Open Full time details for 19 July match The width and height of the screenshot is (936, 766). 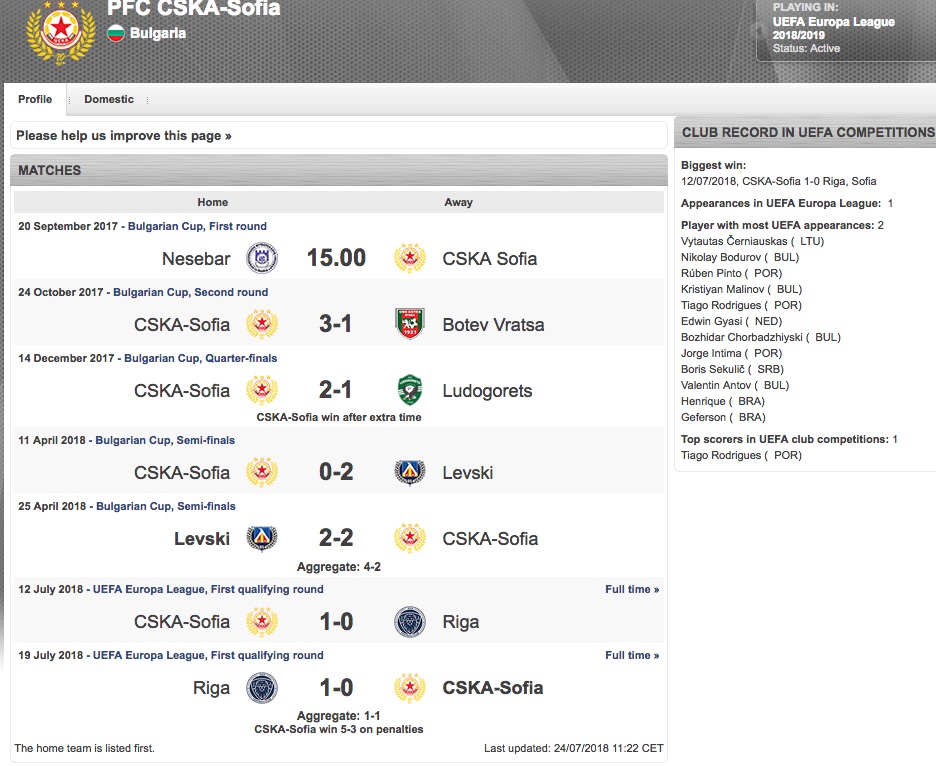pyautogui.click(x=631, y=655)
